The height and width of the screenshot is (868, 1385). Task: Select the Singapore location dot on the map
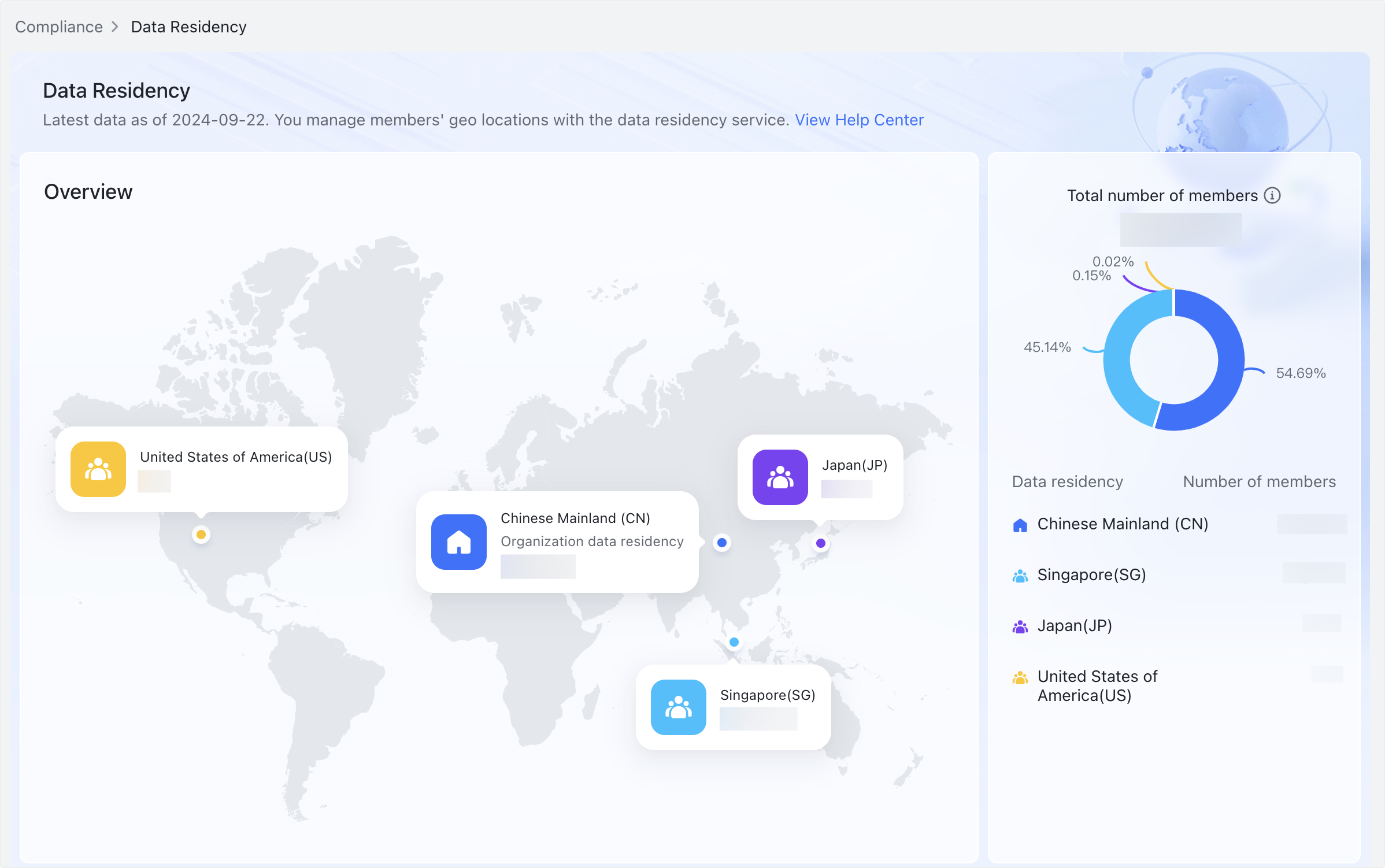734,641
